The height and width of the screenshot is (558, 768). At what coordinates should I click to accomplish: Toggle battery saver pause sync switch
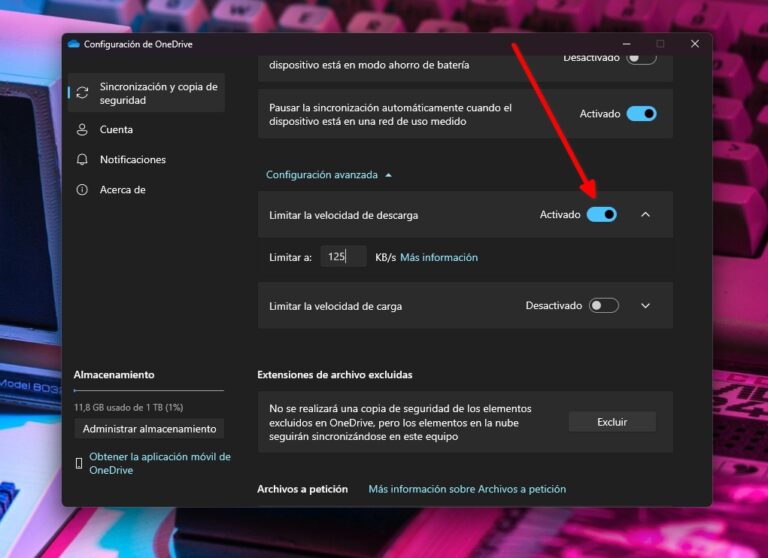641,58
